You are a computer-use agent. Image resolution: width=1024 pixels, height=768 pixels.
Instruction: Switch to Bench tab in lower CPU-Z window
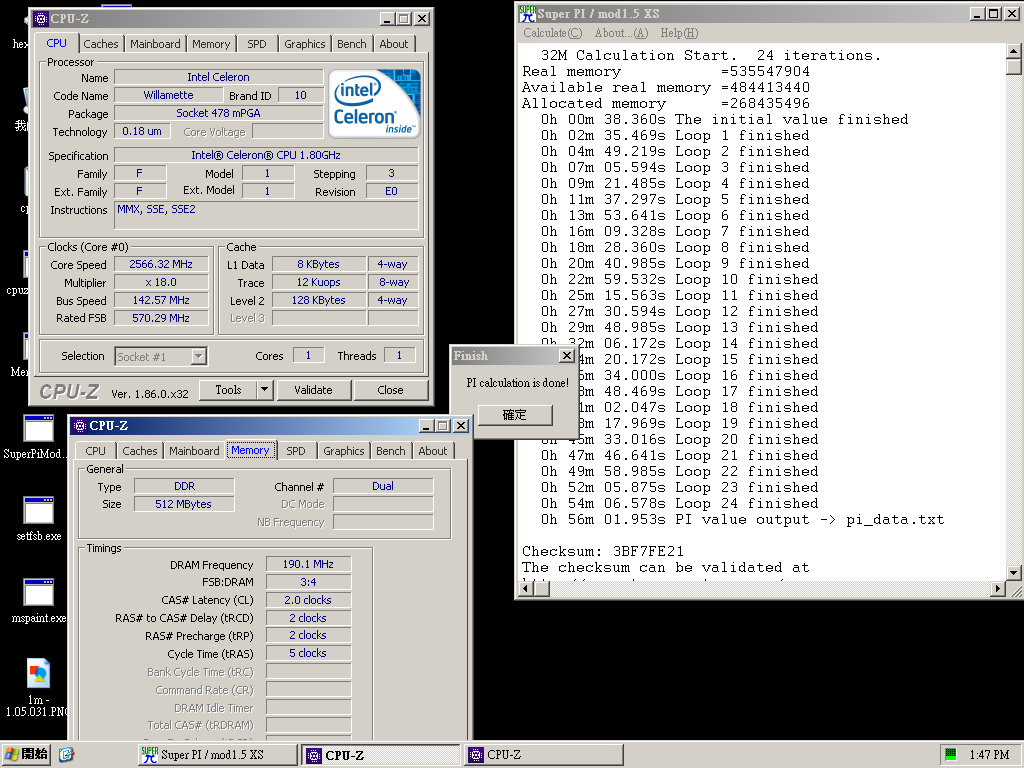click(x=391, y=451)
